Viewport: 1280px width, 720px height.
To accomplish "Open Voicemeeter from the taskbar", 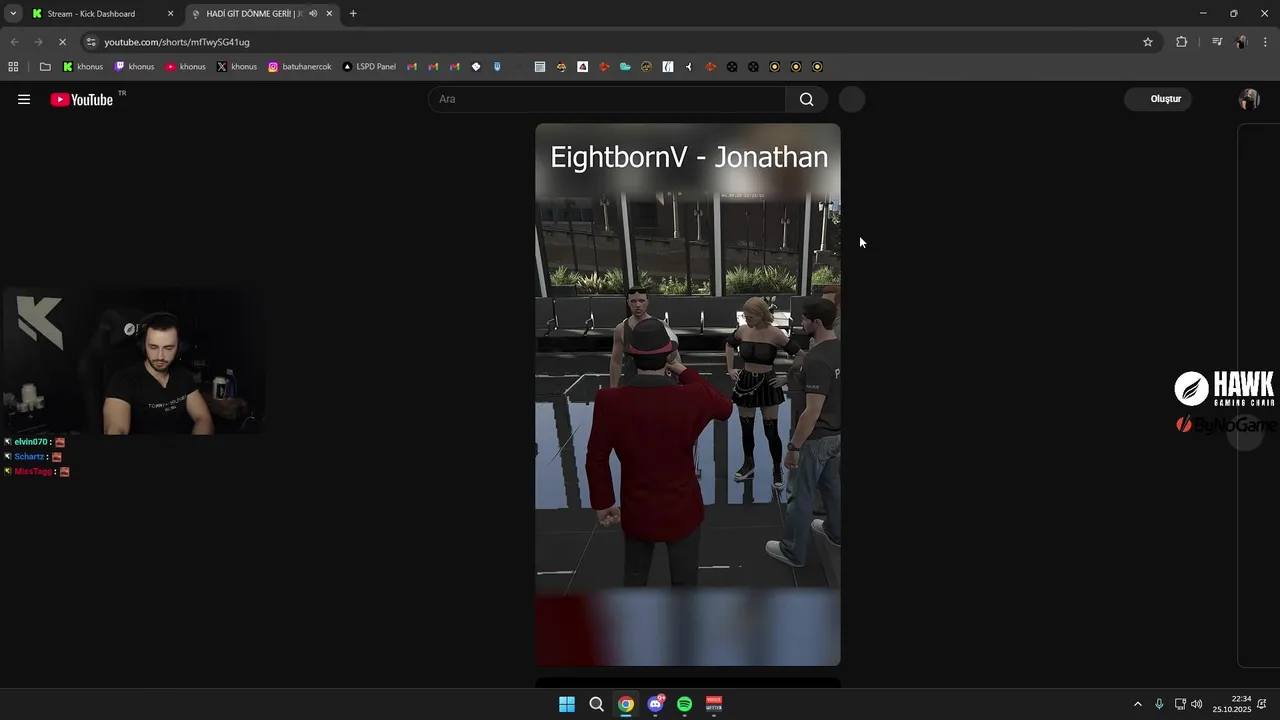I will tap(714, 704).
